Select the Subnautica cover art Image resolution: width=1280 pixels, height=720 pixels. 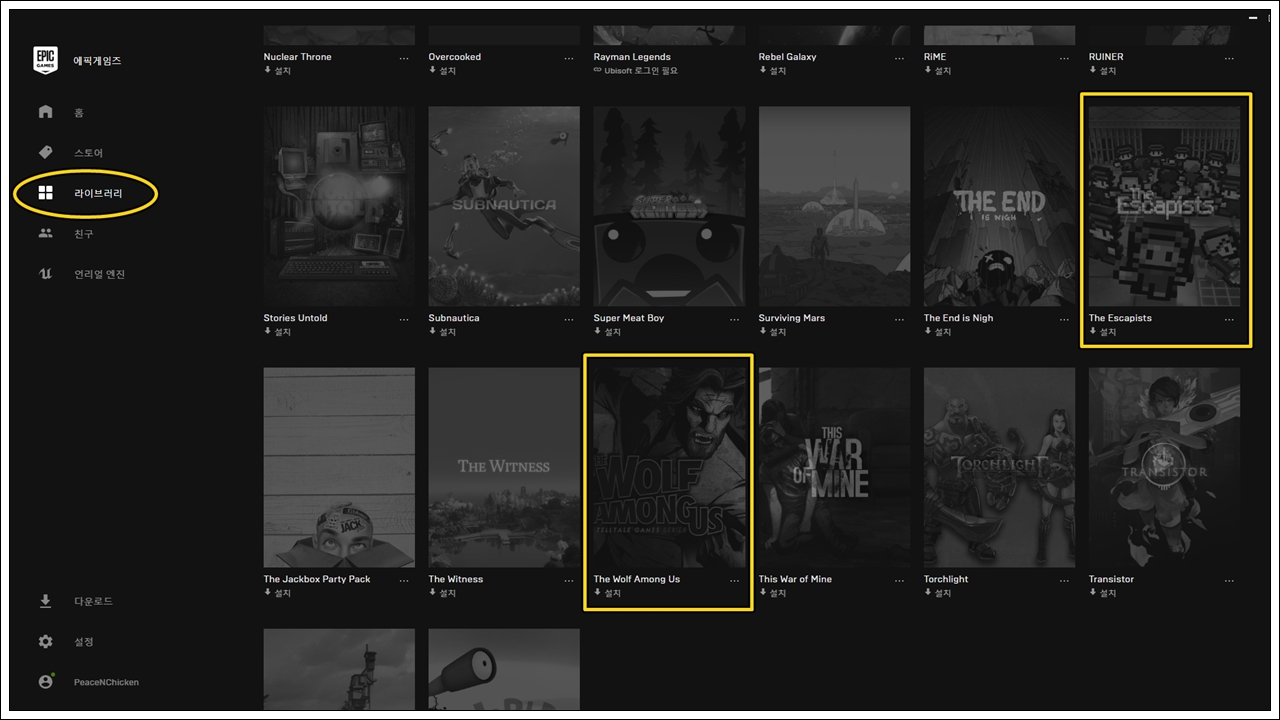504,206
